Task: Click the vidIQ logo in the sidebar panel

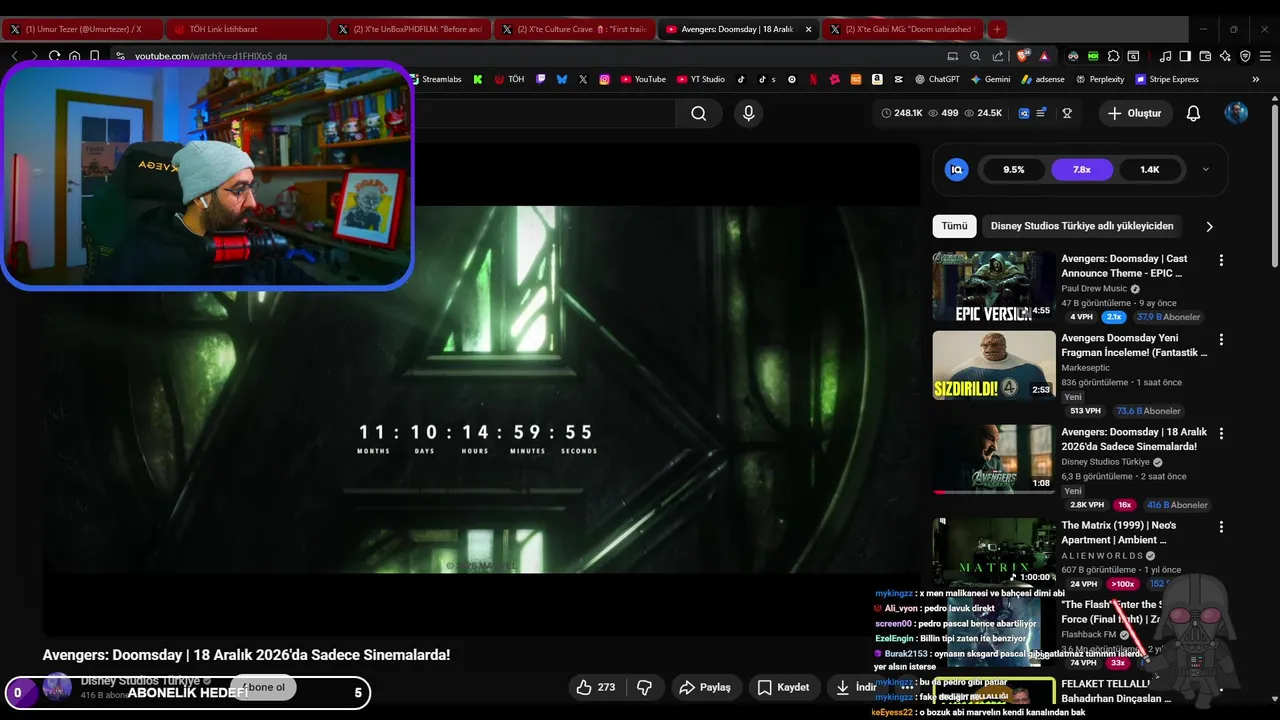Action: (957, 170)
